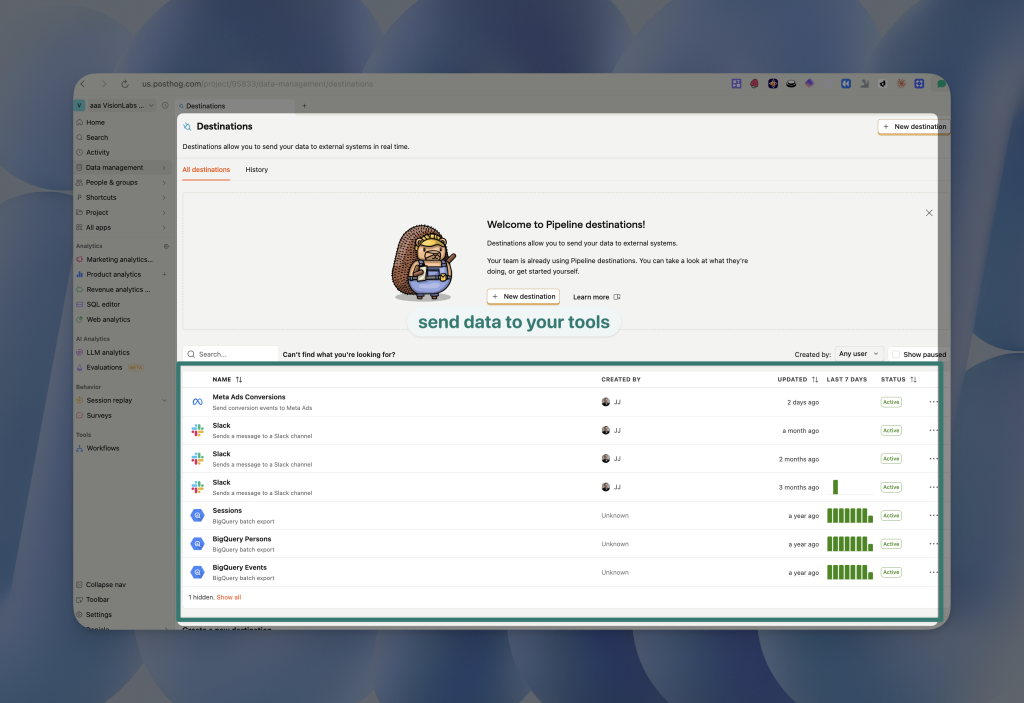Open the SQL editor sidebar icon
The width and height of the screenshot is (1024, 703).
(x=79, y=304)
